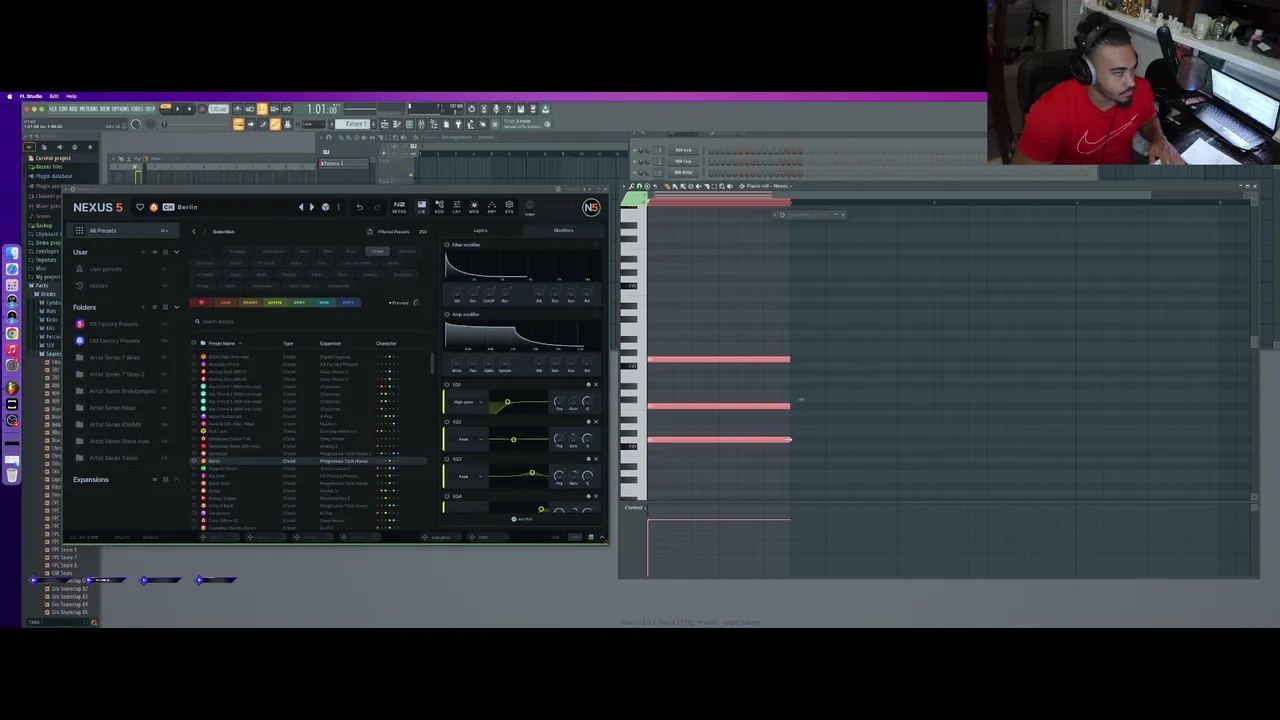Go to previous preset in Nexus header
The width and height of the screenshot is (1280, 720).
click(x=301, y=207)
